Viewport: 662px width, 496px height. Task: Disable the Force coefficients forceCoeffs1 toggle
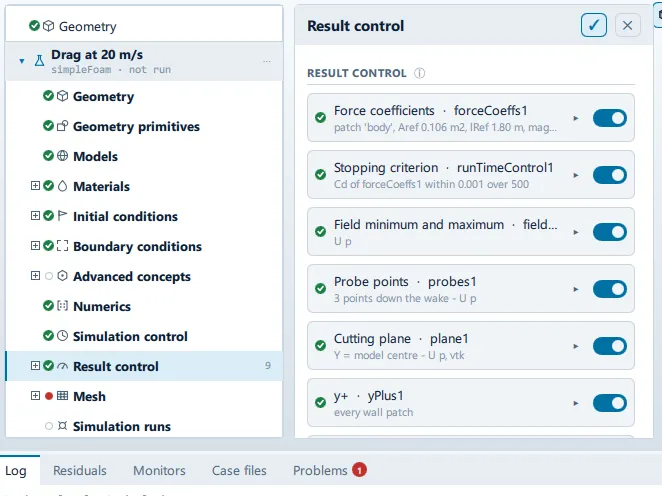click(610, 118)
